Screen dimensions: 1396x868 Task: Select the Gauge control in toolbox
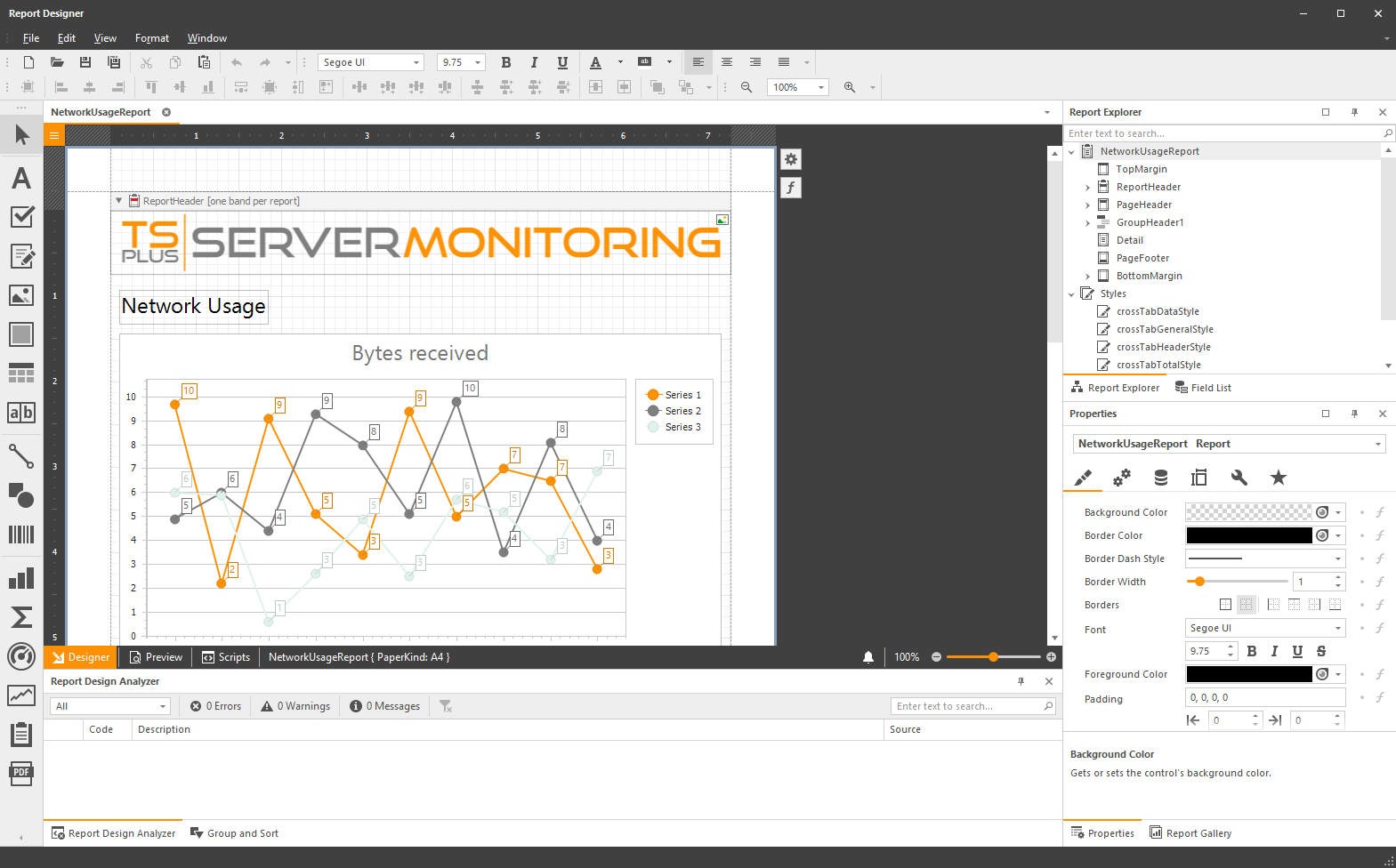click(x=21, y=656)
